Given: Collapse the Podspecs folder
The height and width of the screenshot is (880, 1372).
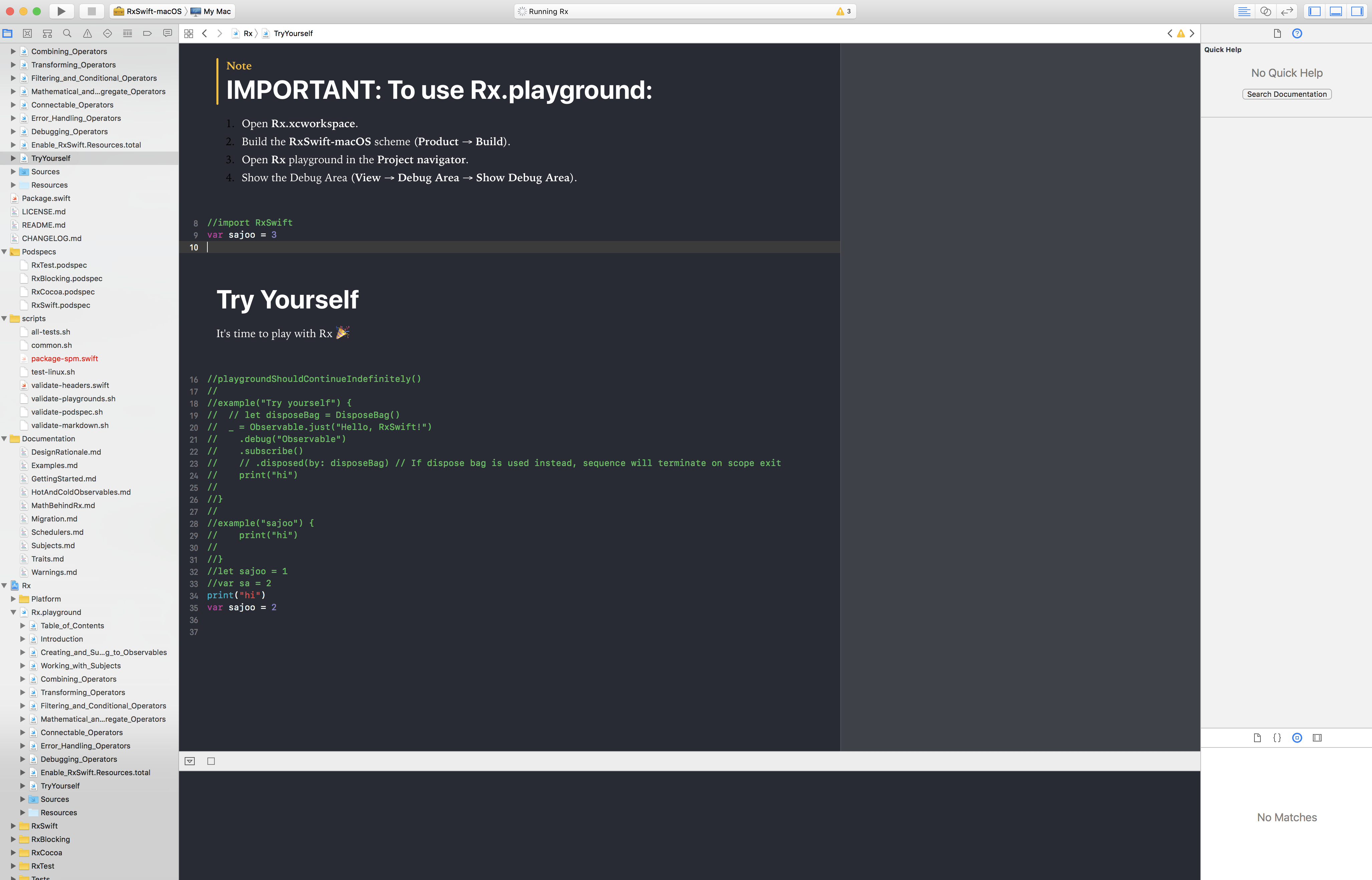Looking at the screenshot, I should click(5, 251).
